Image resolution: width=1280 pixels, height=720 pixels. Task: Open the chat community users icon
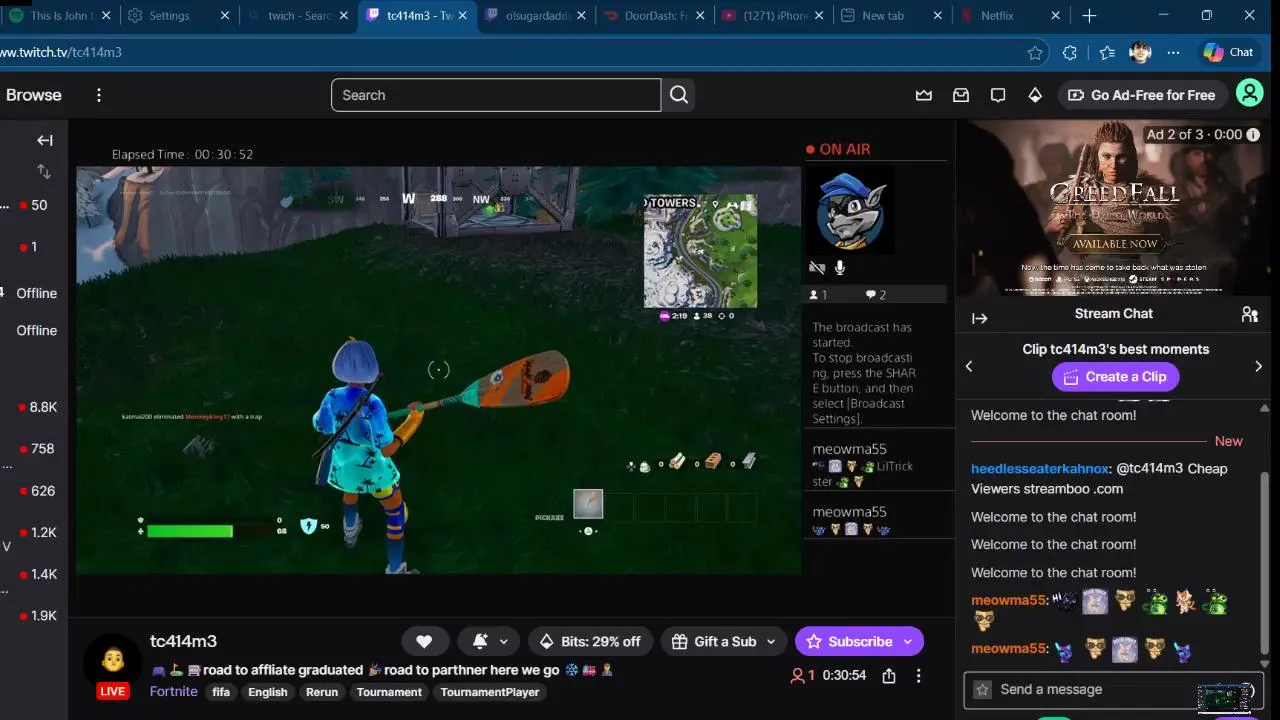point(1250,314)
